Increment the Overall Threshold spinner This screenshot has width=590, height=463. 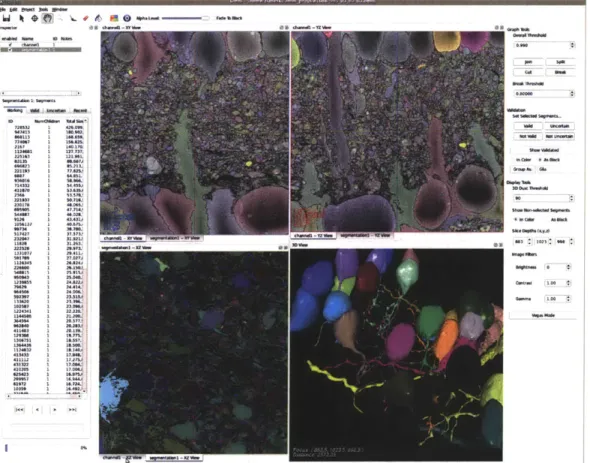point(572,44)
